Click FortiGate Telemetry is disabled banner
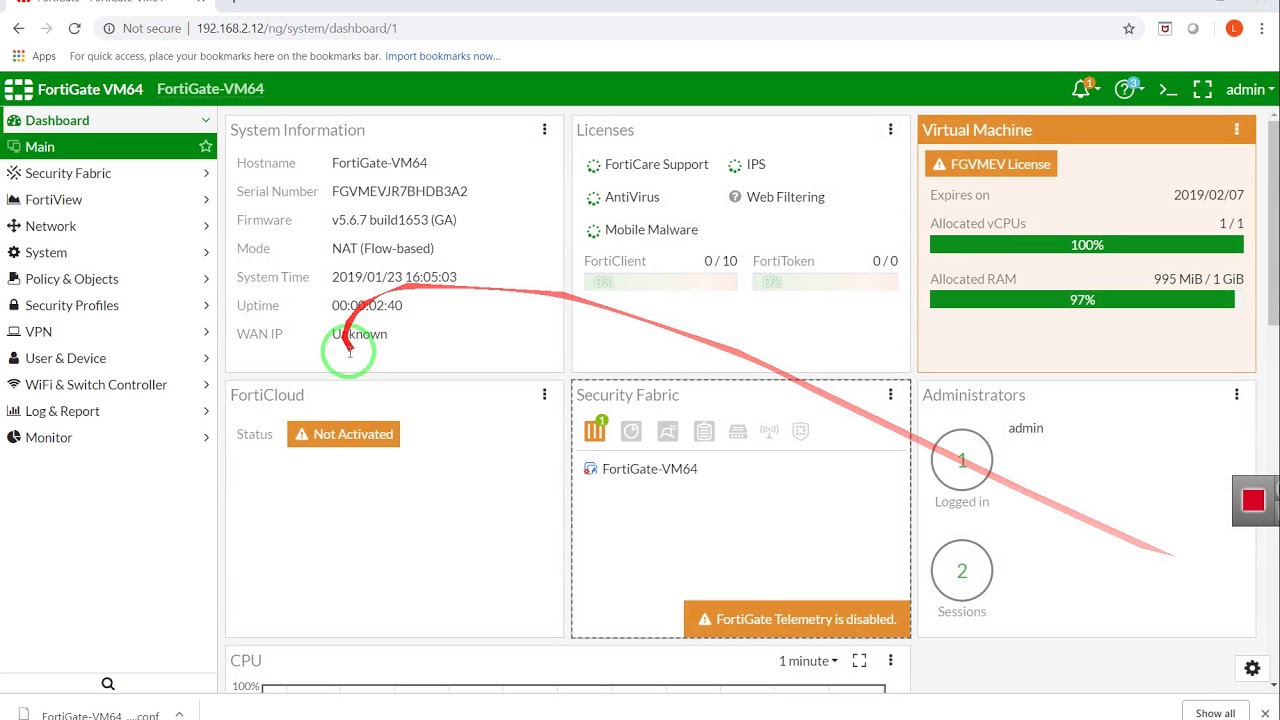 pos(797,619)
